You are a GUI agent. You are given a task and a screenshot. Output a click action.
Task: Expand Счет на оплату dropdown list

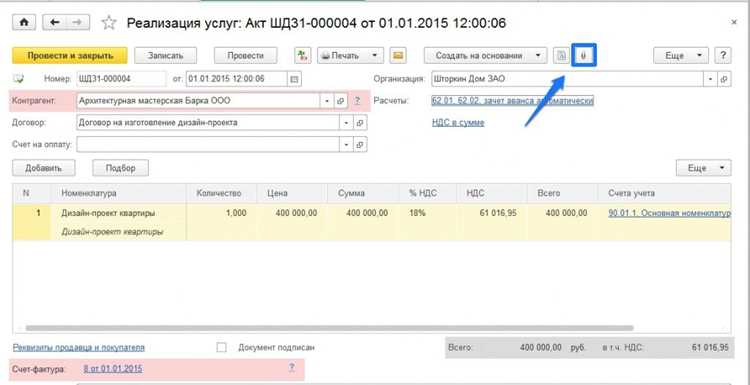tap(347, 144)
